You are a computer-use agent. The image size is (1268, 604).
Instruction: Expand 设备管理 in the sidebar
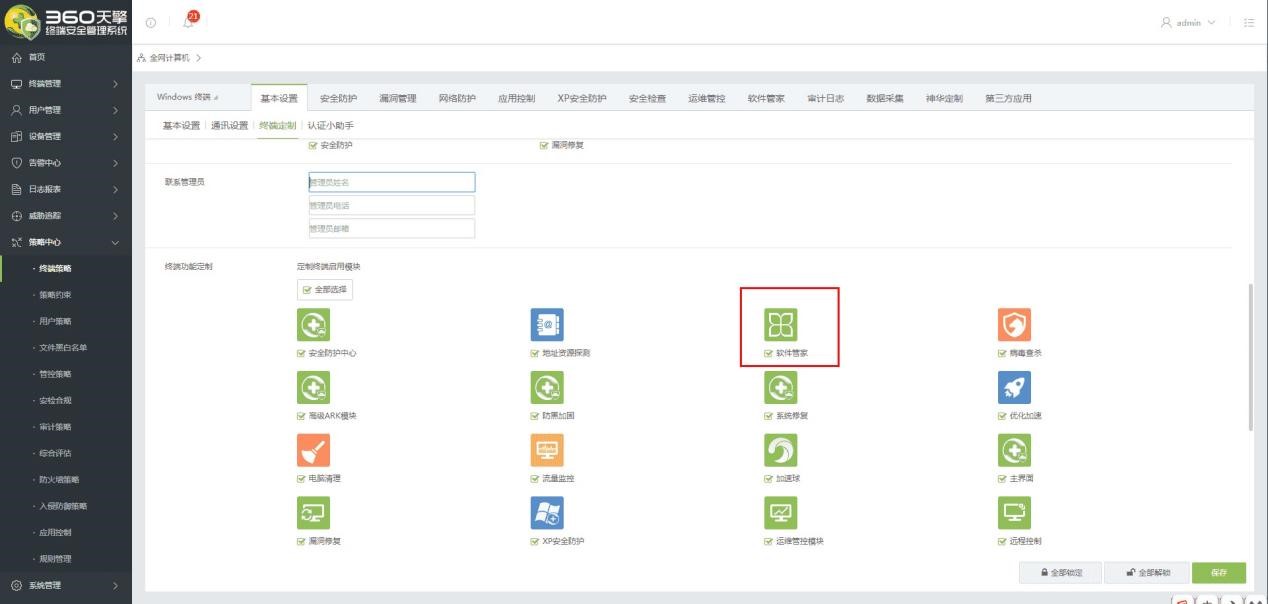[66, 136]
